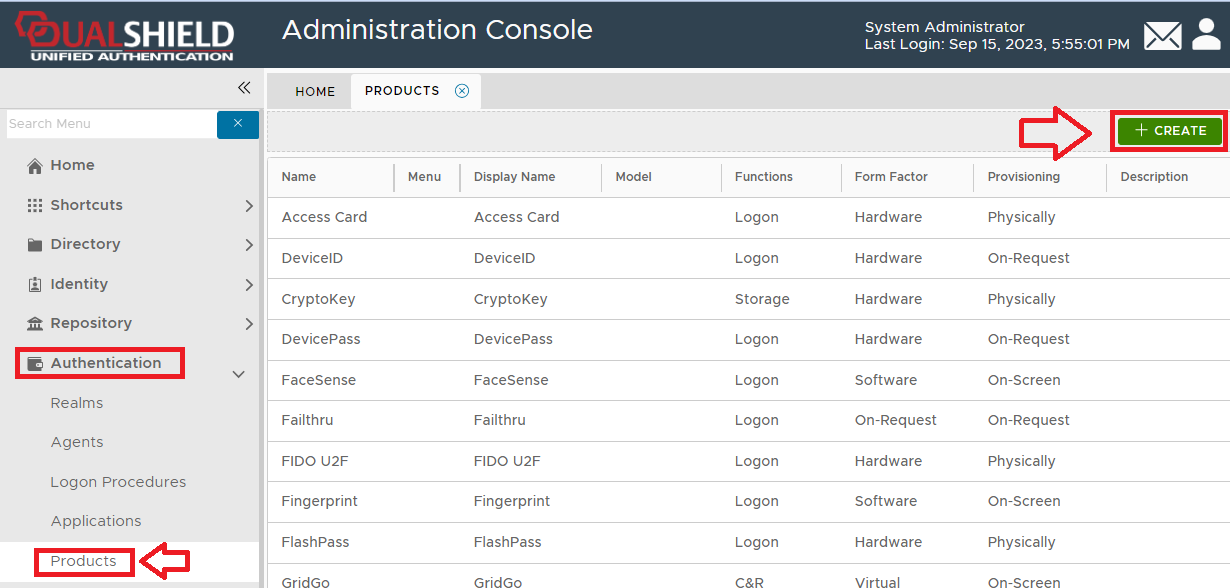Image resolution: width=1230 pixels, height=588 pixels.
Task: Expand the Repository menu chevron
Action: point(249,324)
